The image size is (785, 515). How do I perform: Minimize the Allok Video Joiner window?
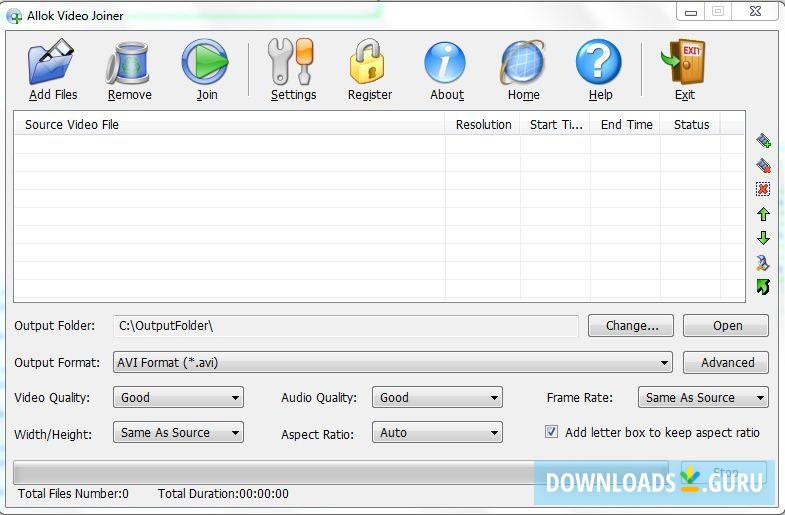(691, 12)
